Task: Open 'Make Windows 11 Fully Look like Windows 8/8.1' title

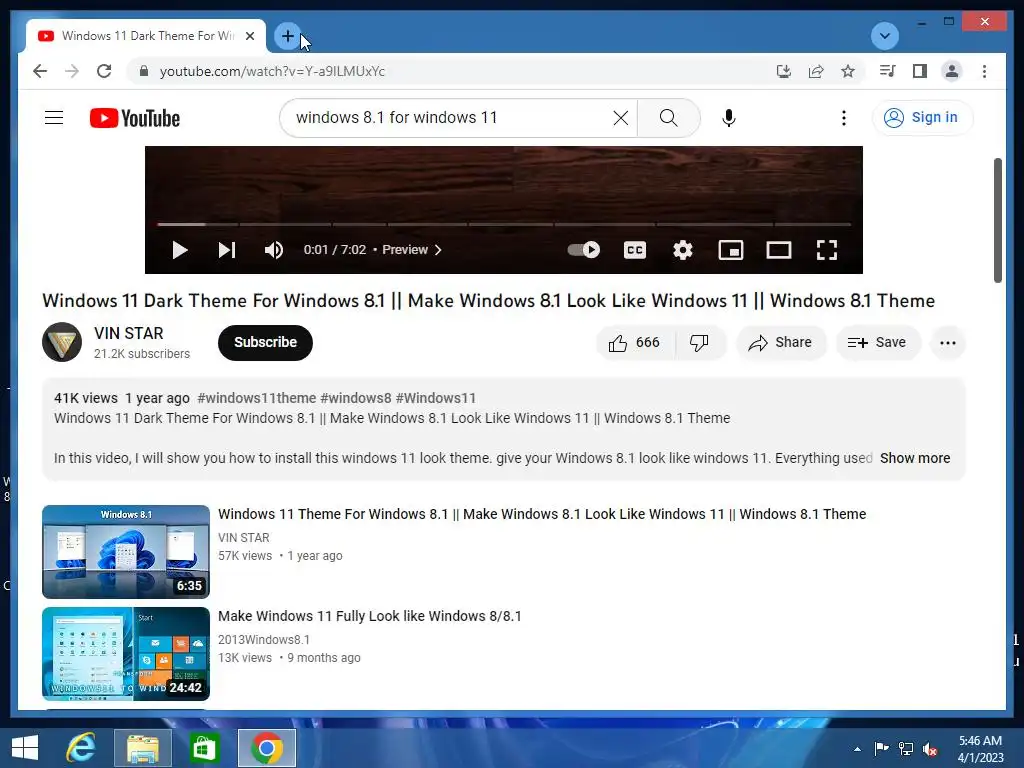Action: (370, 616)
